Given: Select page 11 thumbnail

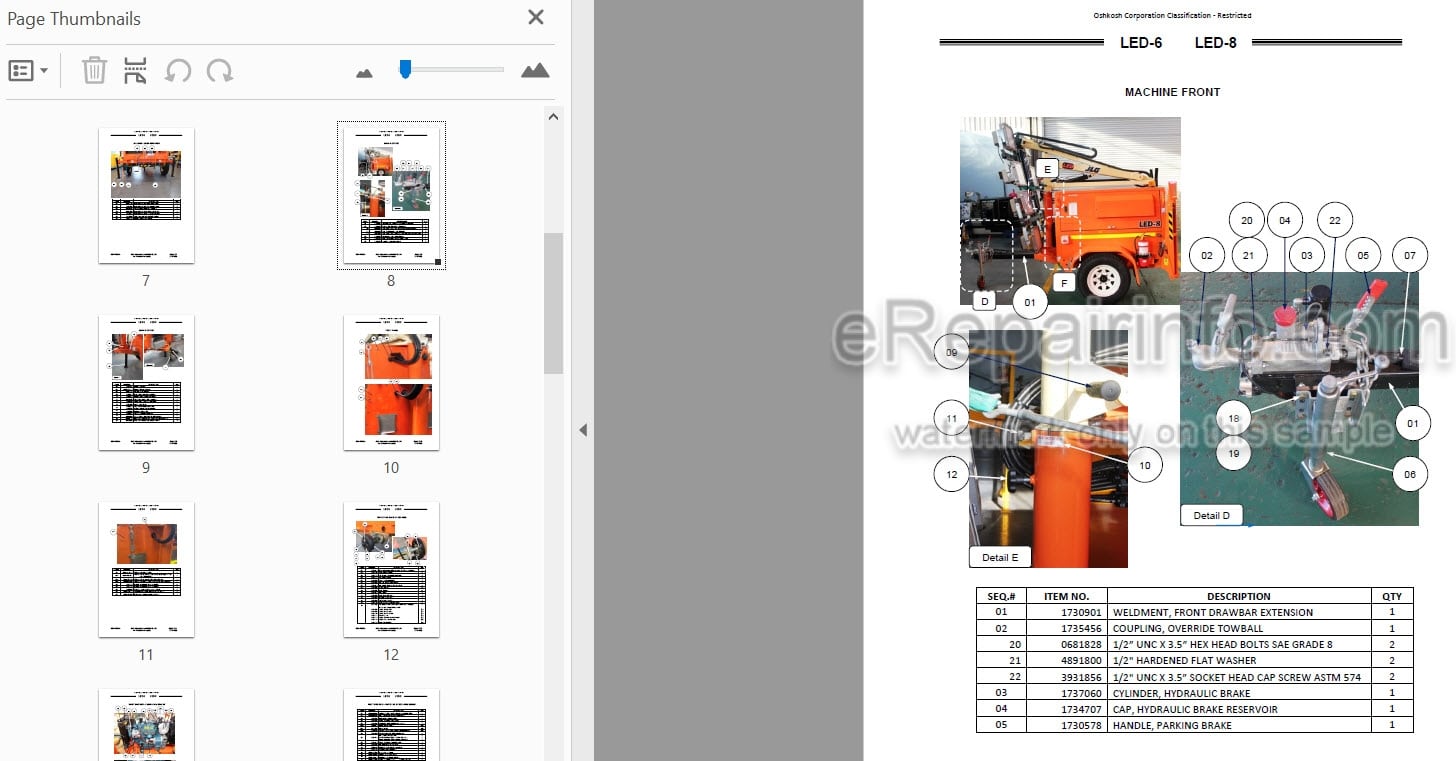Looking at the screenshot, I should pyautogui.click(x=146, y=570).
